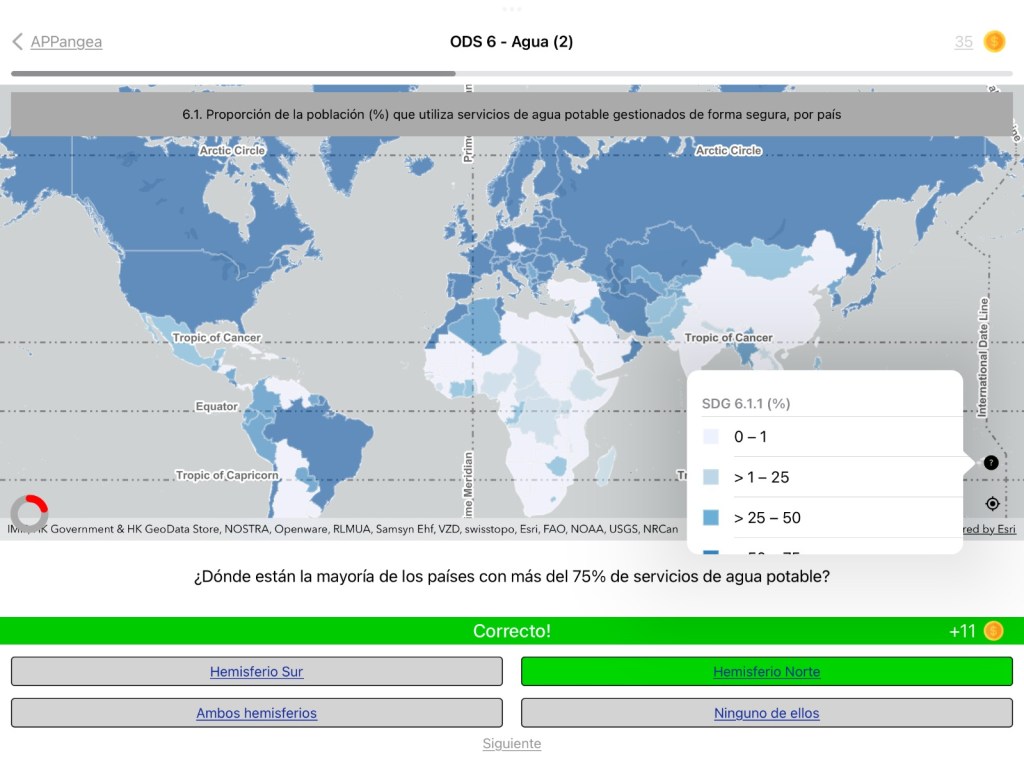1024x768 pixels.
Task: Tap the indicator 6.1 map title banner
Action: pos(512,115)
